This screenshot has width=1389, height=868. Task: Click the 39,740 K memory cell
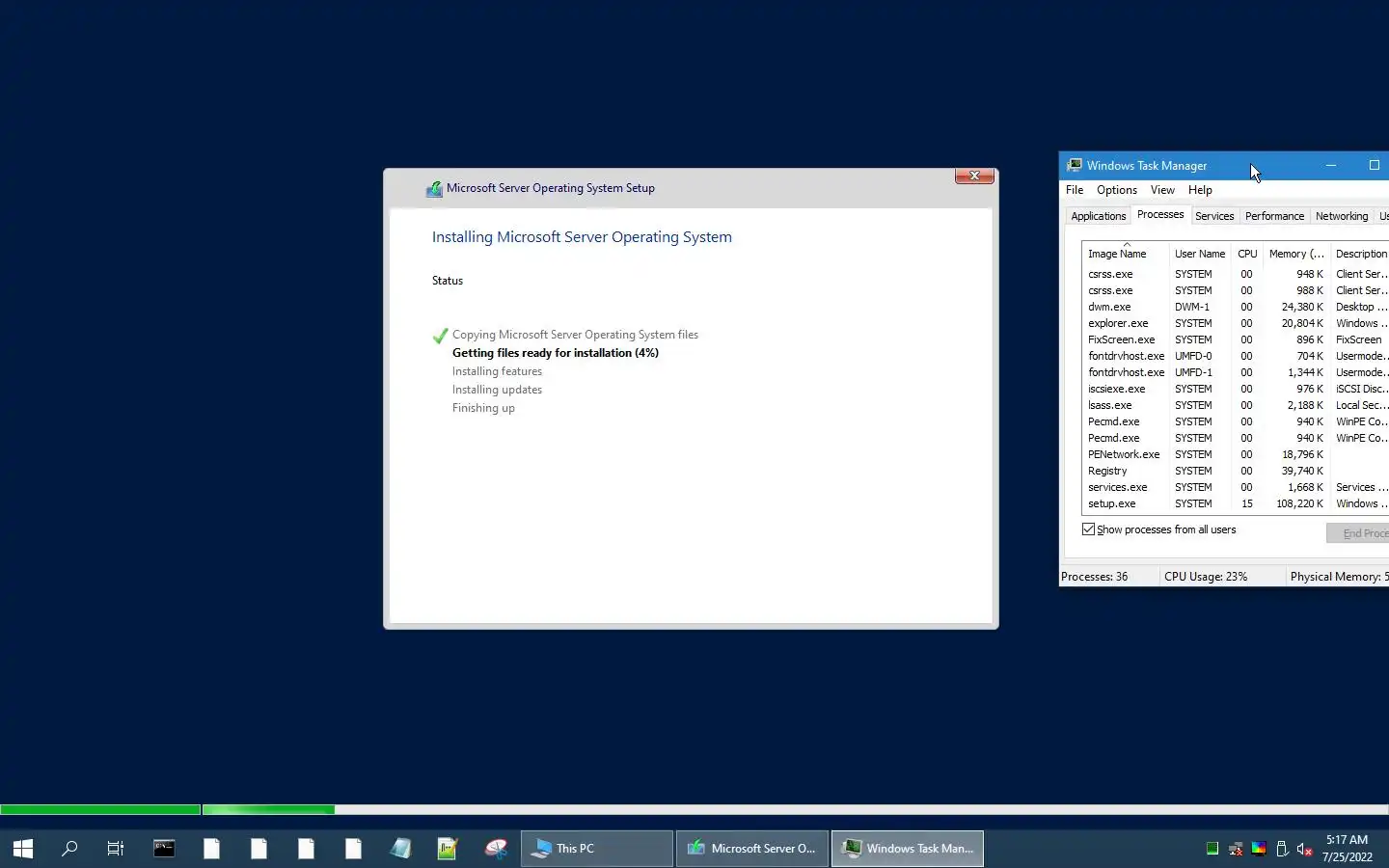(x=1302, y=471)
